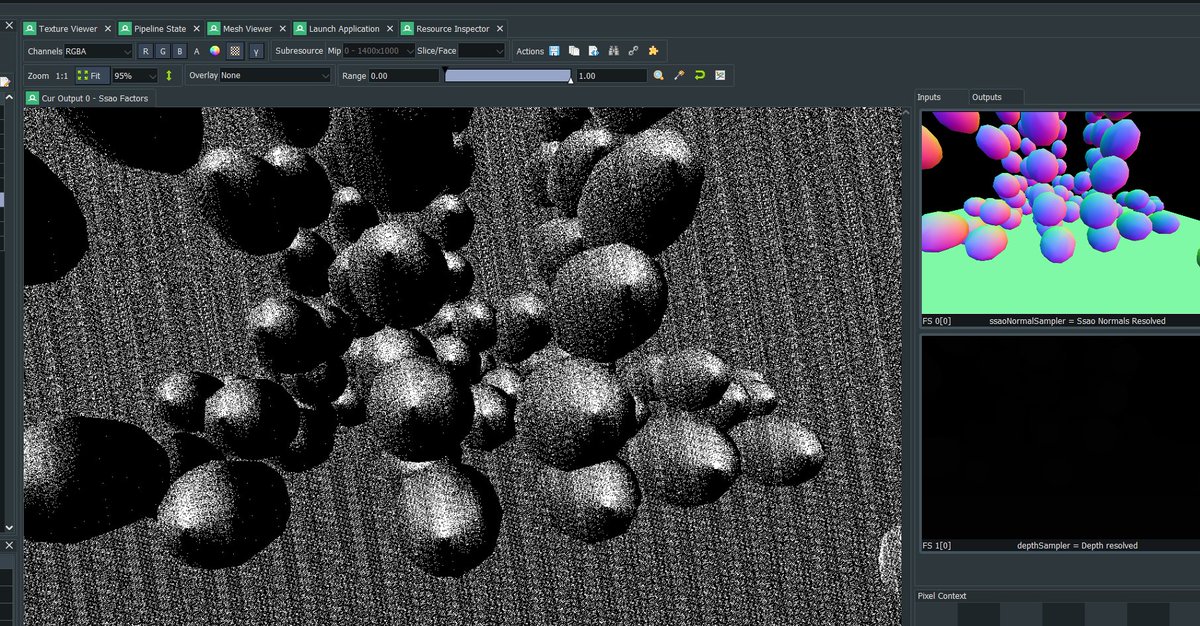Toggle the Fit zoom button

pyautogui.click(x=93, y=75)
